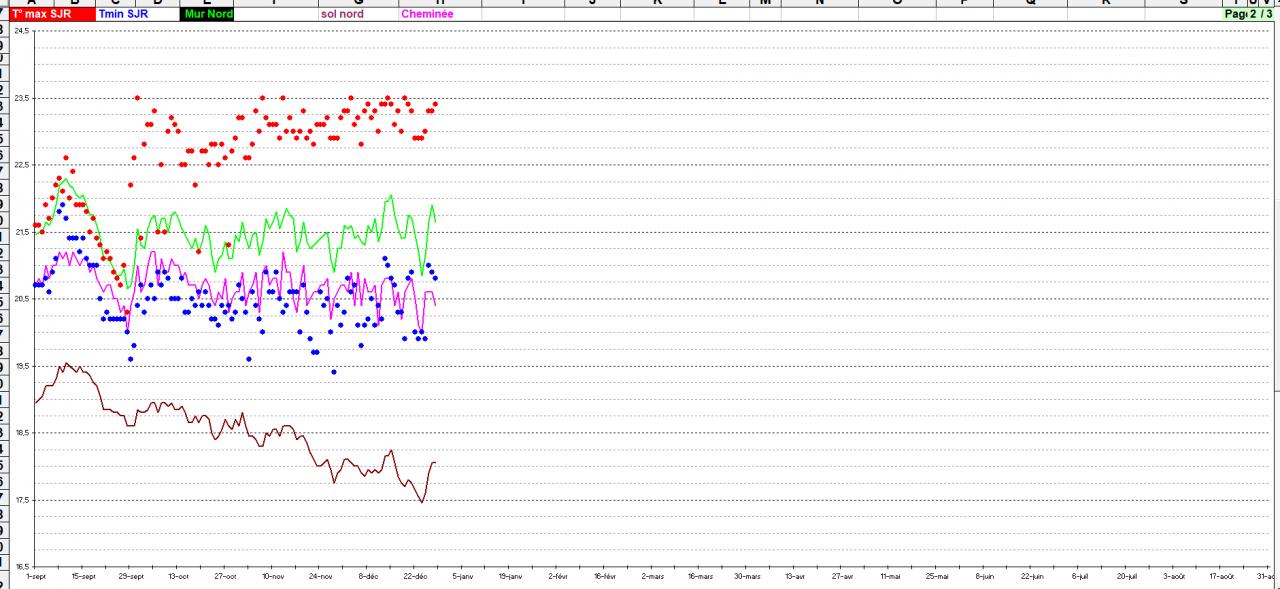Click the 16,5 vertical axis label
Screen dimensions: 1280x589
24,566
